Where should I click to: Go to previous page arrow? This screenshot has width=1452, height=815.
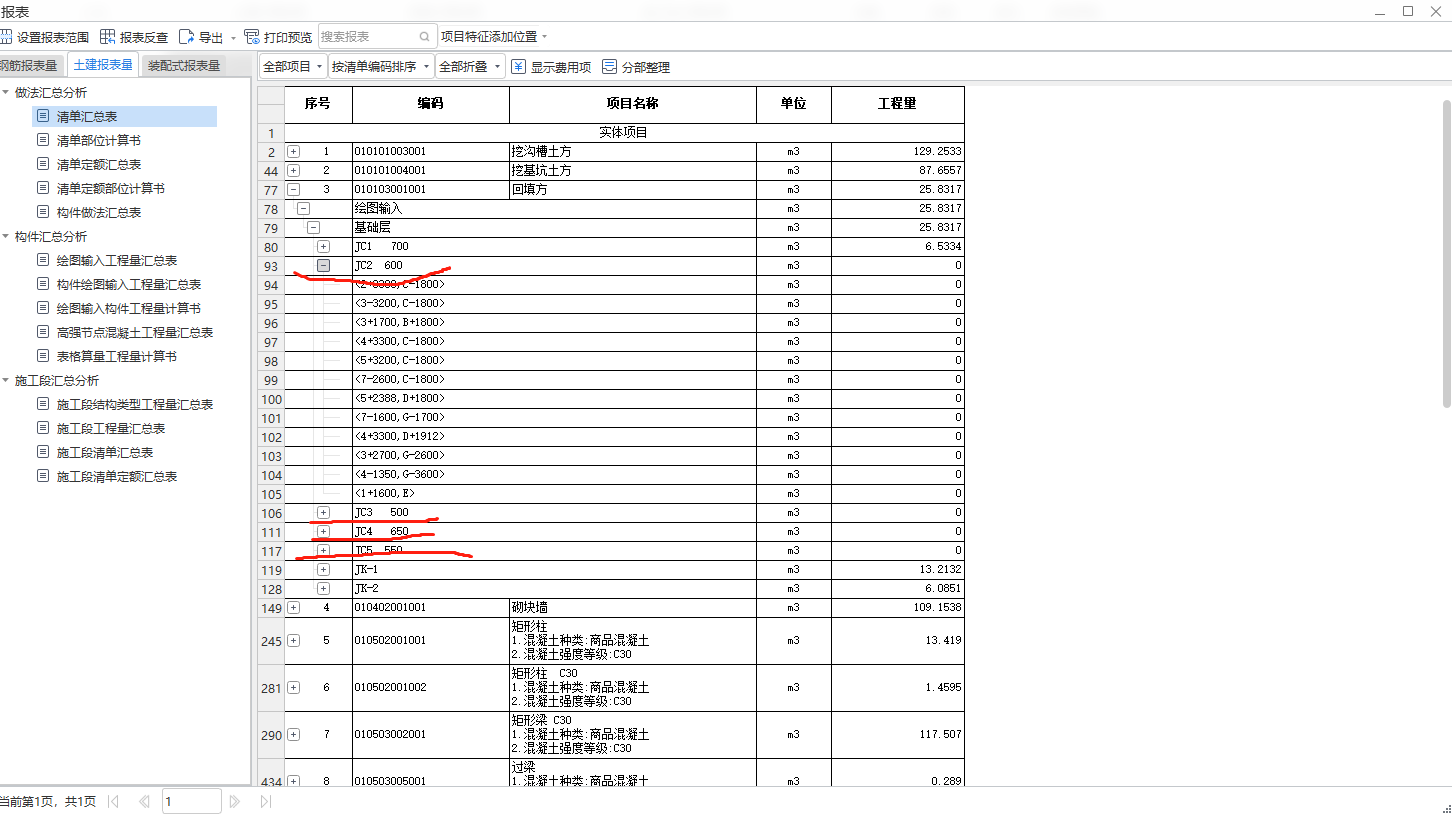(x=145, y=801)
